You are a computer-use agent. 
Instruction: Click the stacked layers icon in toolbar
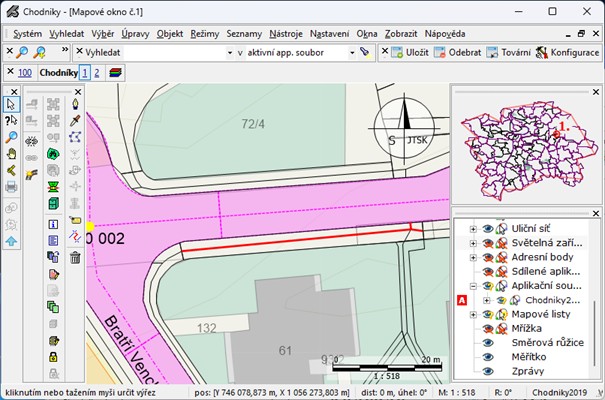point(117,73)
